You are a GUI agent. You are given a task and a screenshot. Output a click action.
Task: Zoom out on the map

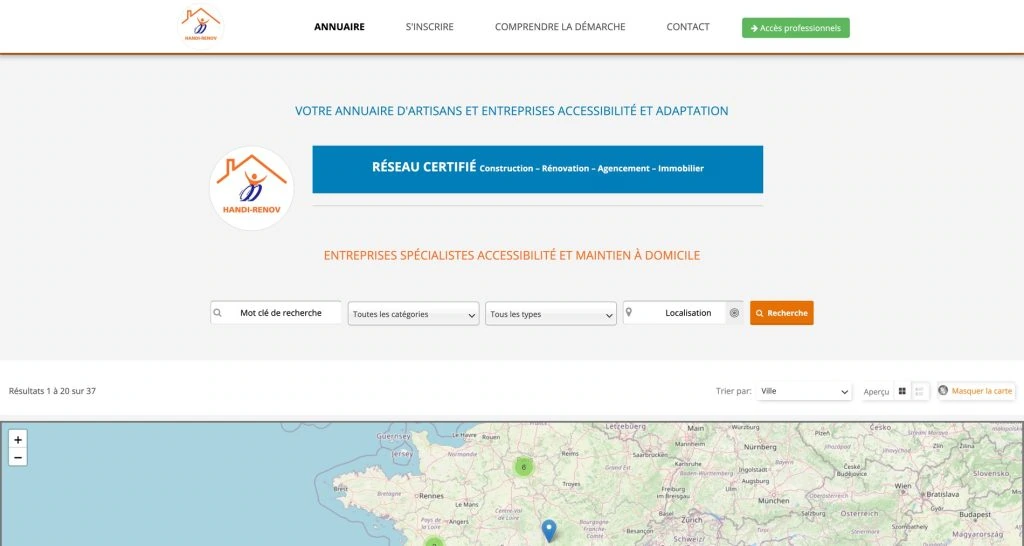pos(18,457)
